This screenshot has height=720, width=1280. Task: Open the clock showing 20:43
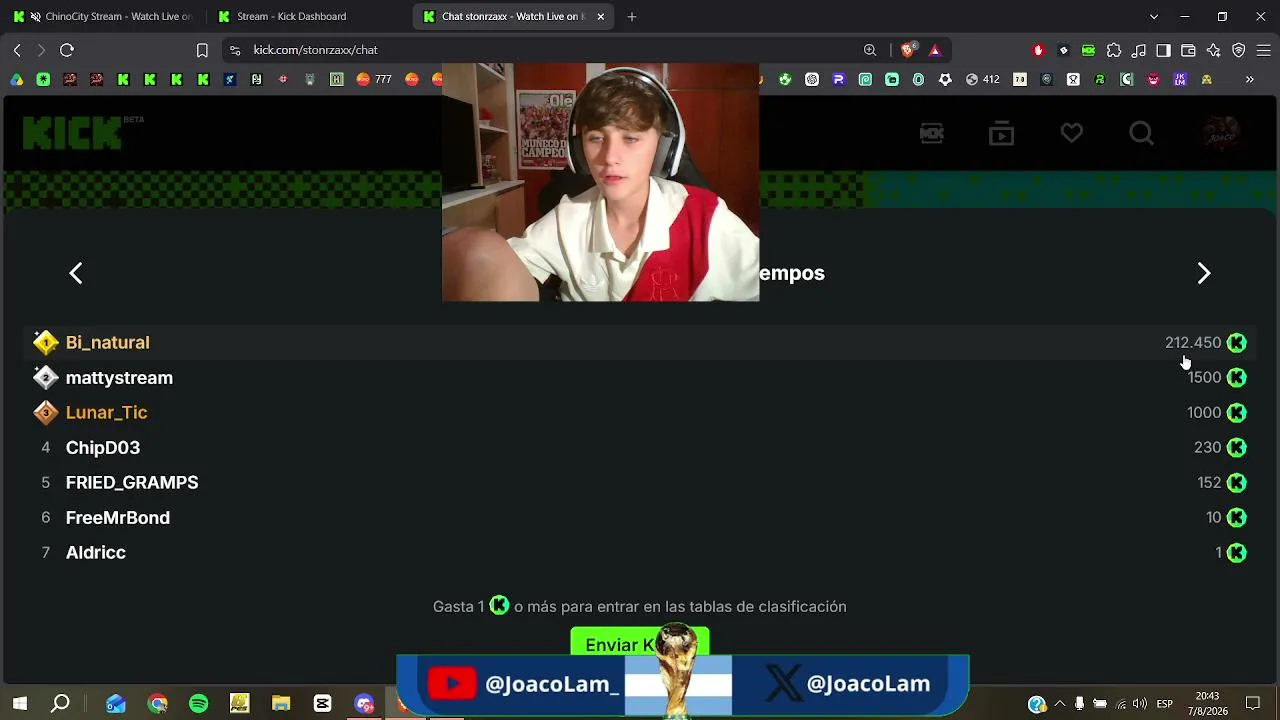1207,704
